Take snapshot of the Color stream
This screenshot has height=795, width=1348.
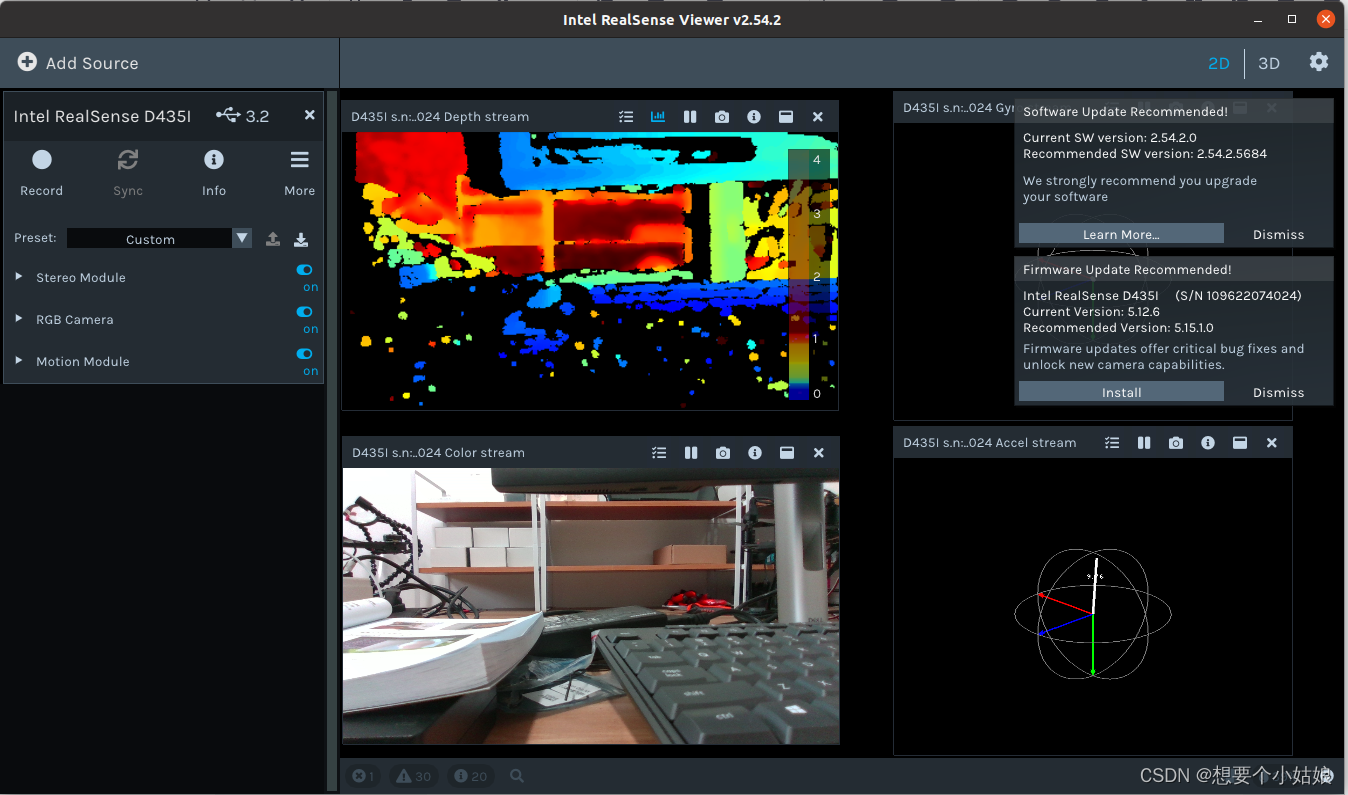tap(723, 453)
